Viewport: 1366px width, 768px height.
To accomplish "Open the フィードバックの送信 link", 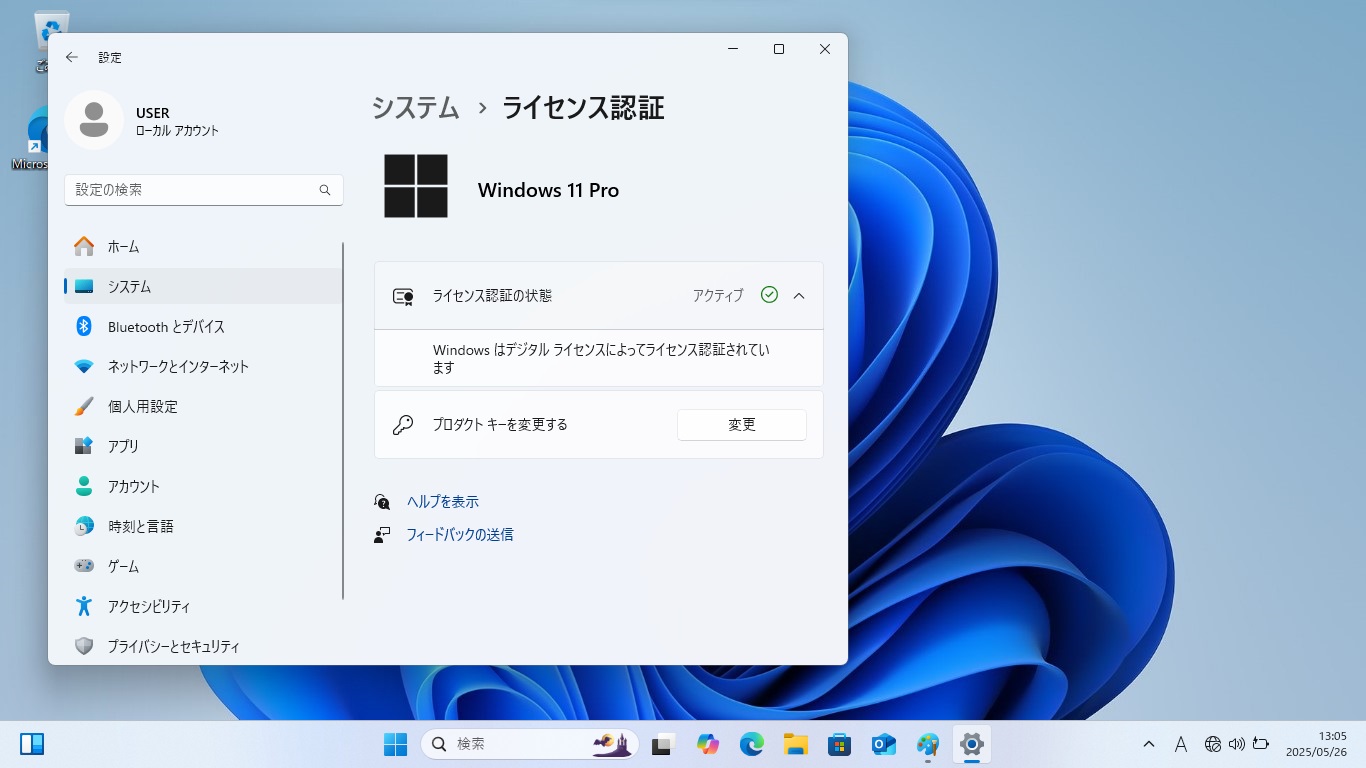I will point(460,535).
